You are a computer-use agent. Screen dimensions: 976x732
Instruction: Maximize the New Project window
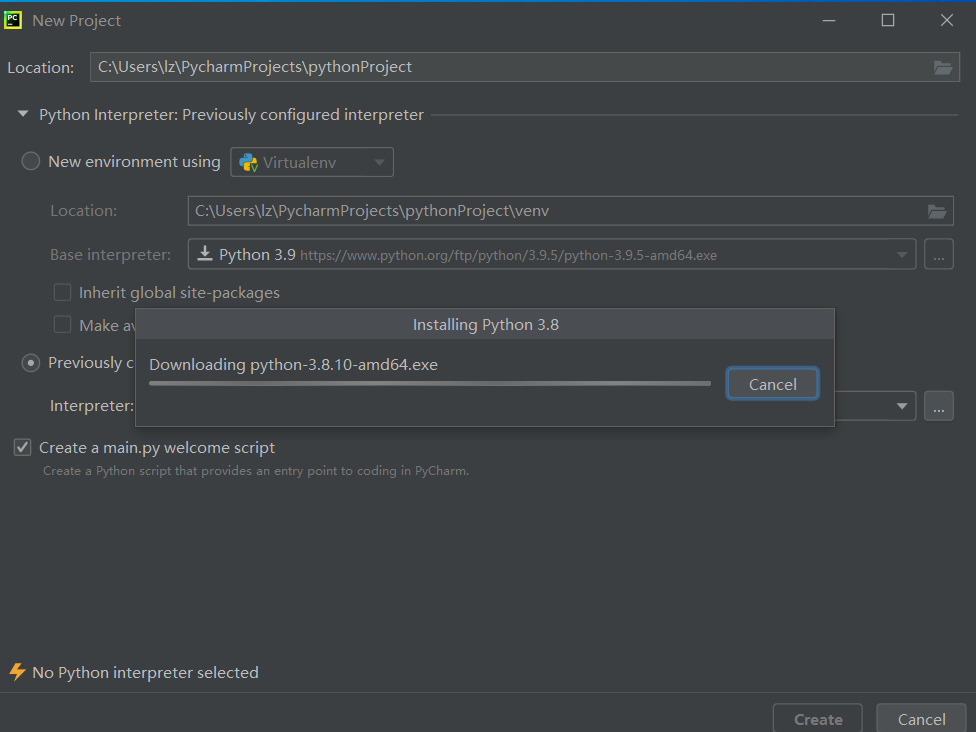pos(888,20)
